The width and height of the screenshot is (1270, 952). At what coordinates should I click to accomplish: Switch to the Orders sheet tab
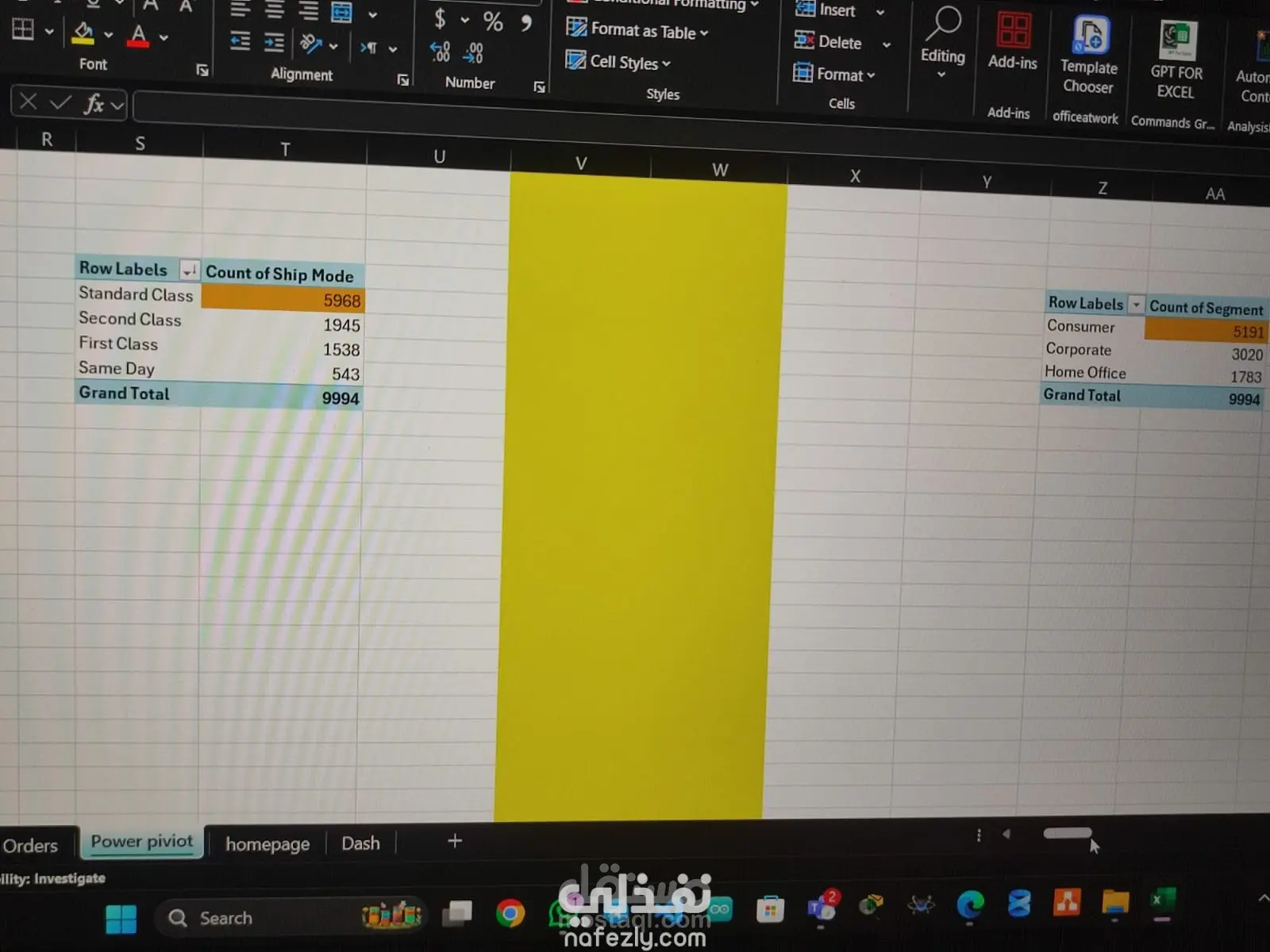coord(32,846)
